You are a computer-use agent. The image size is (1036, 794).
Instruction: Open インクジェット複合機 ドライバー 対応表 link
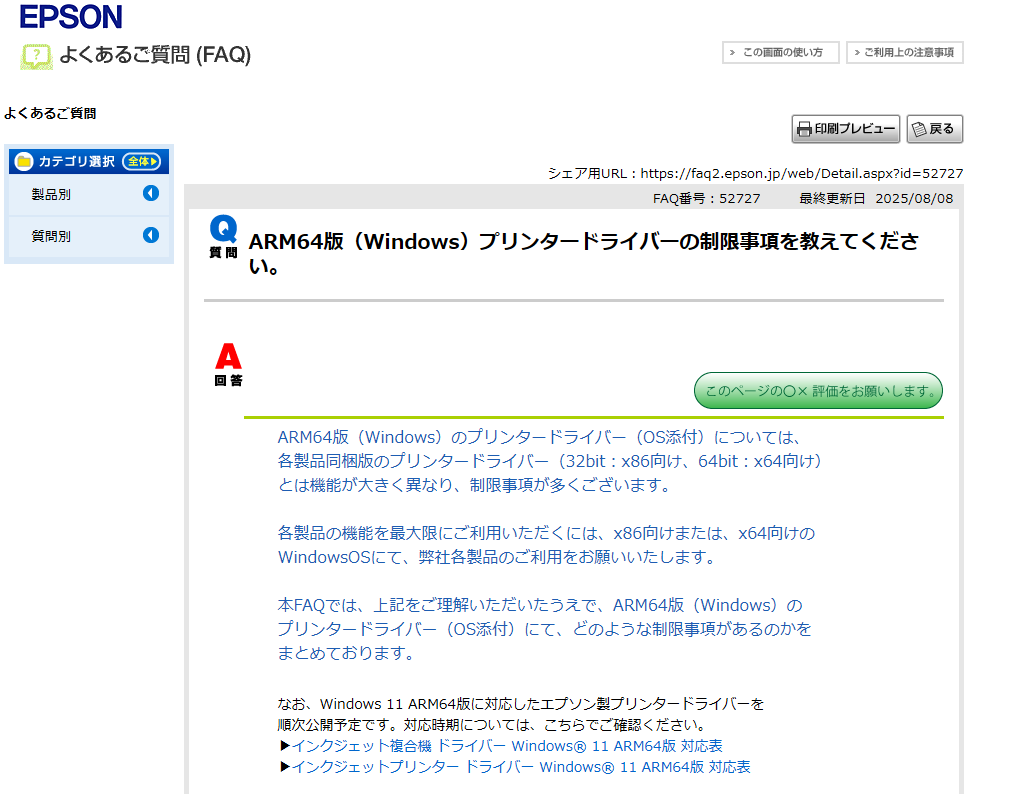pos(507,746)
